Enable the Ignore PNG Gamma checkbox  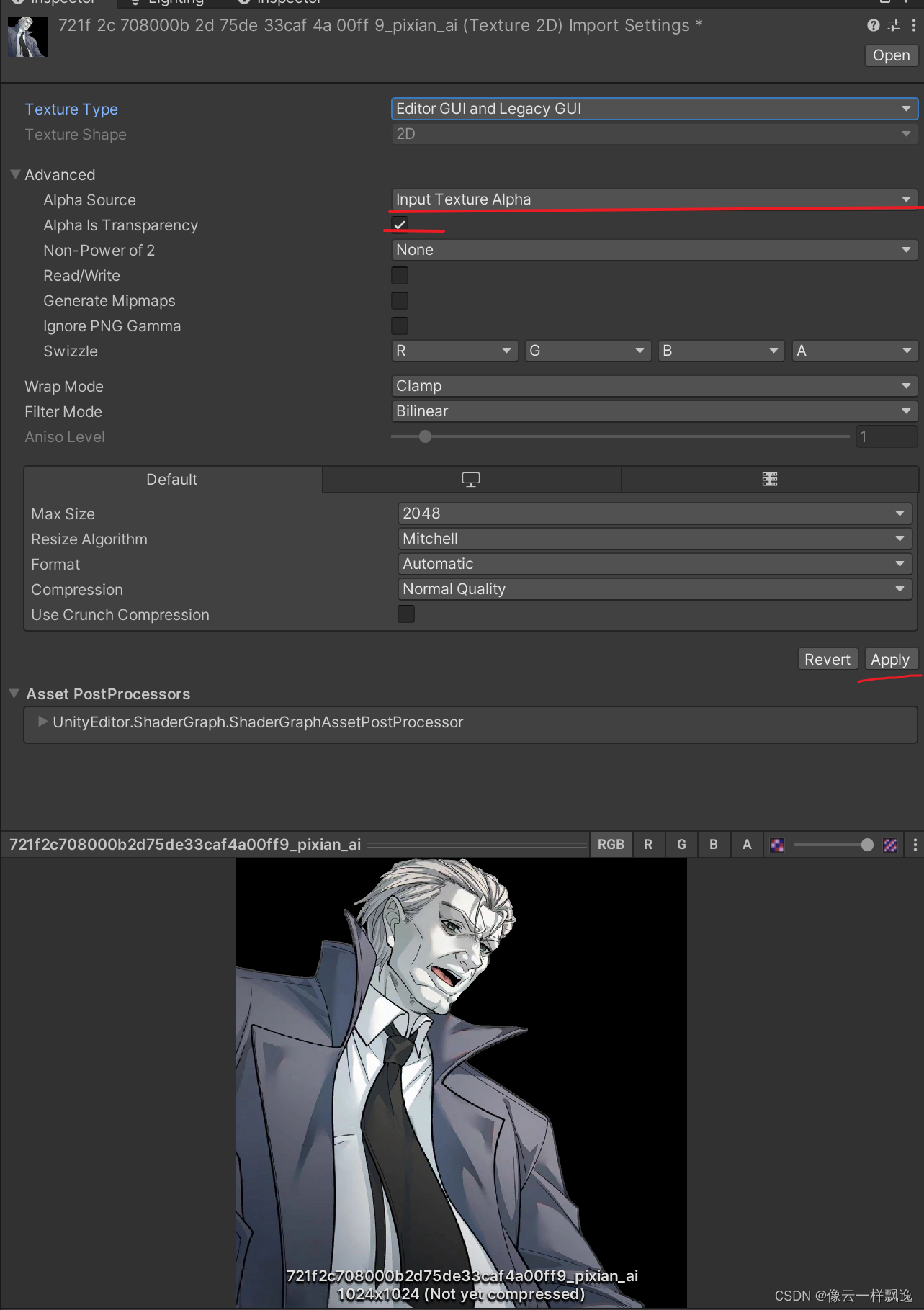[400, 326]
